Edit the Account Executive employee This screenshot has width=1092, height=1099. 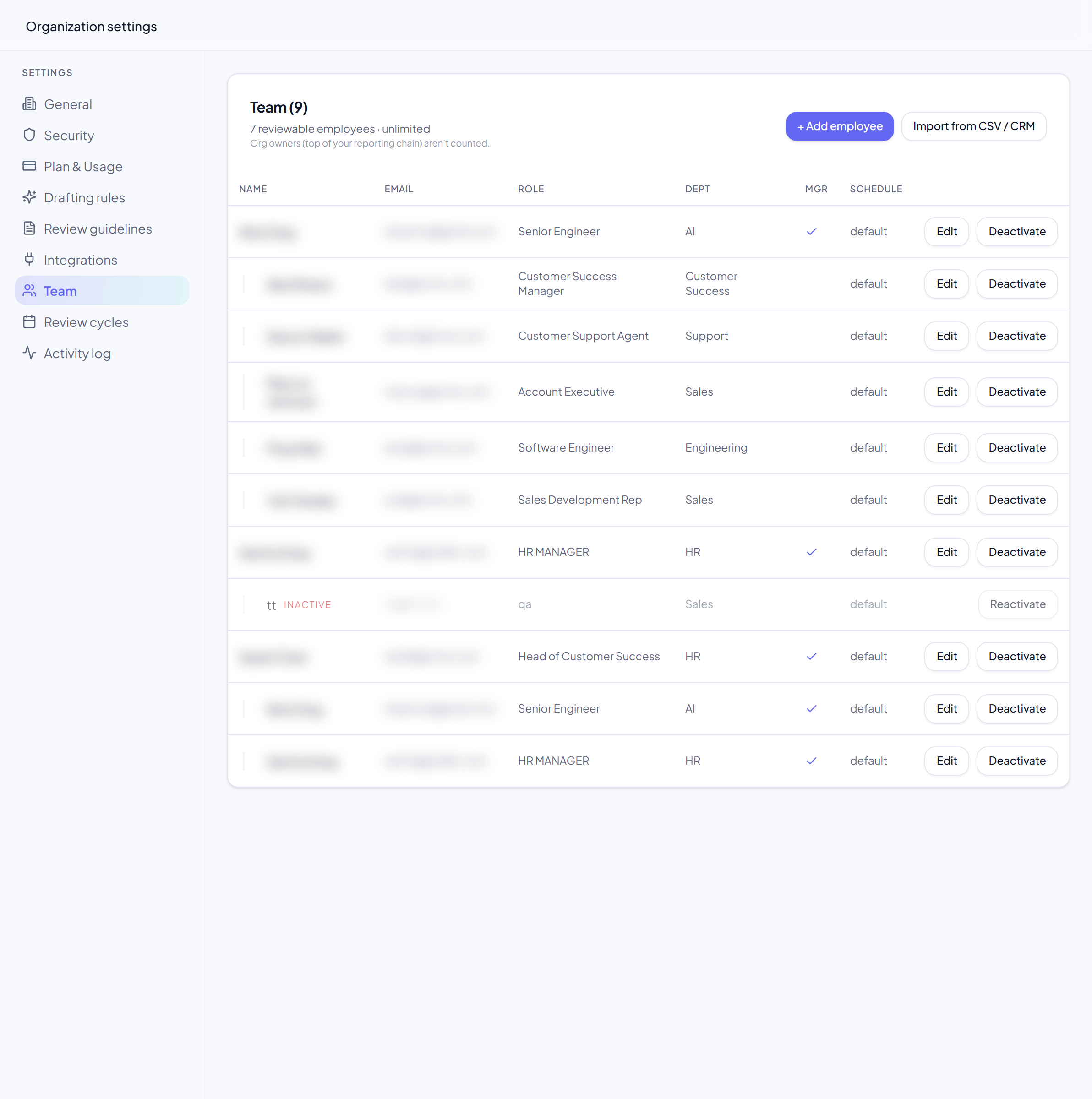coord(946,392)
